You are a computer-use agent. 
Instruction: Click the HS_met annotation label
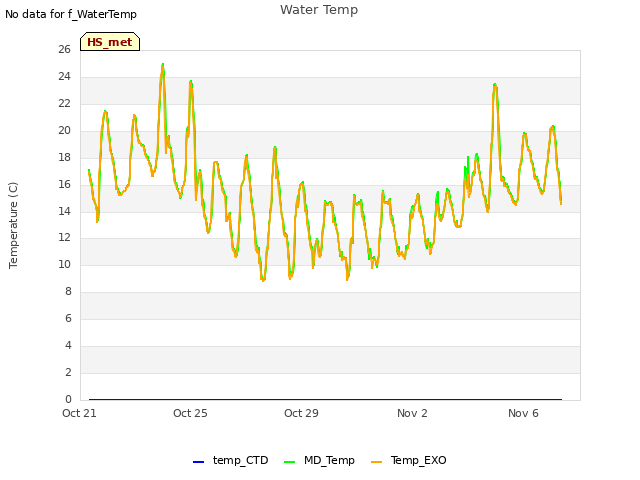(110, 42)
